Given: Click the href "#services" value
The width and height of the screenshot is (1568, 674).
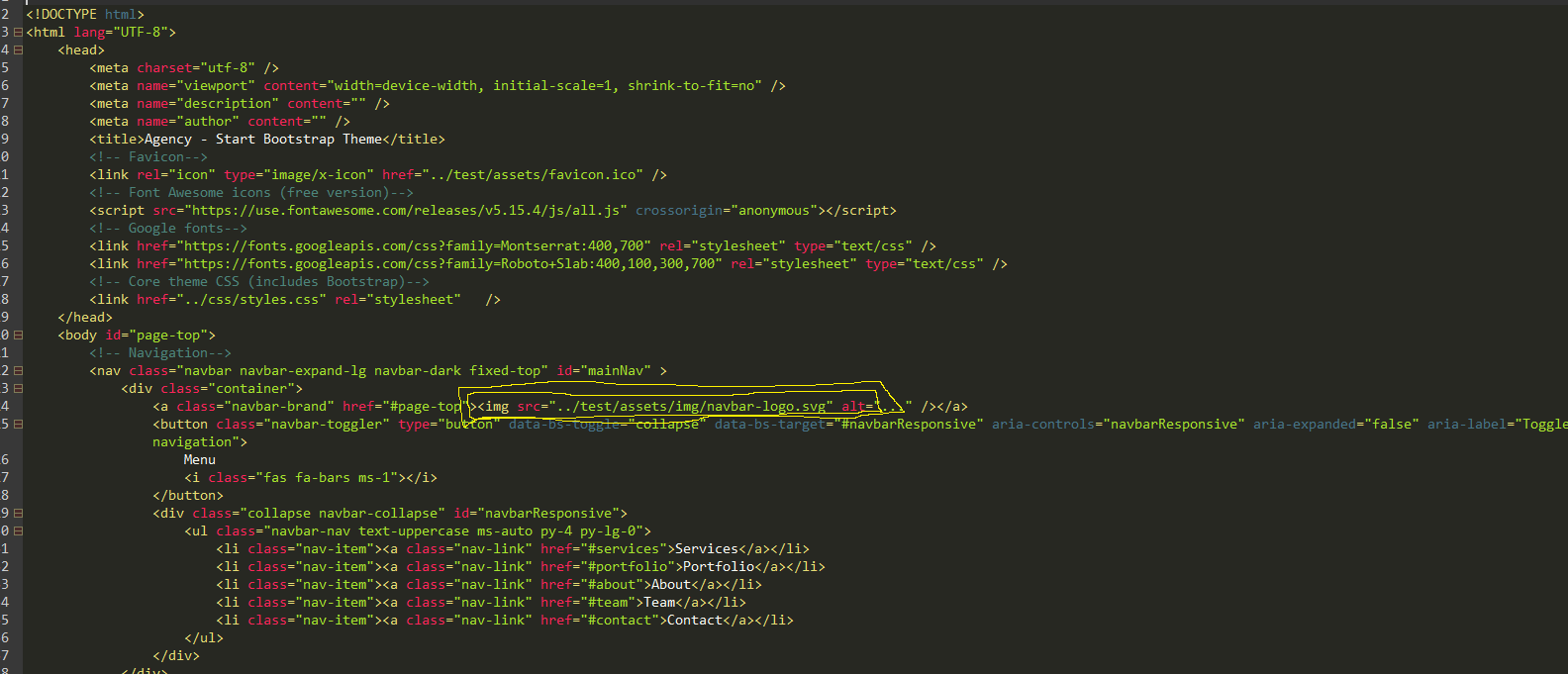Looking at the screenshot, I should pyautogui.click(x=624, y=549).
